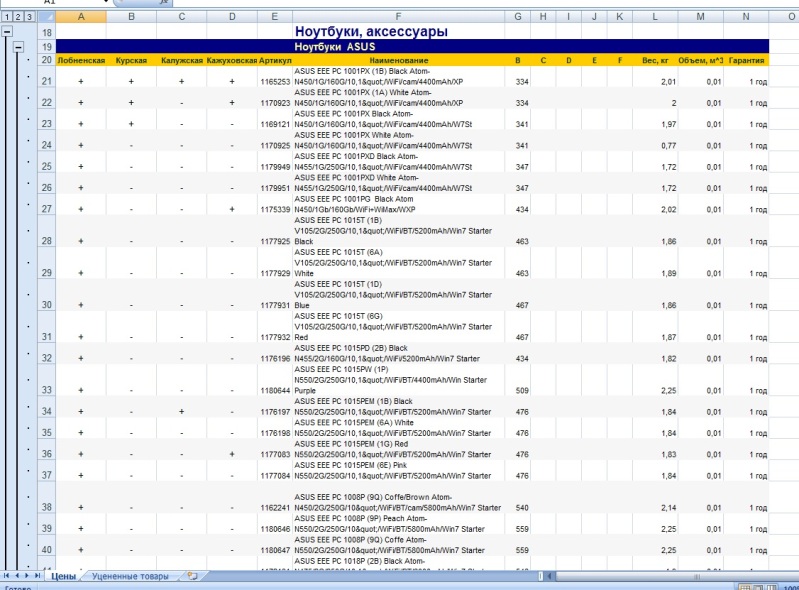Show outline level 1 only
The height and width of the screenshot is (590, 799).
point(7,17)
